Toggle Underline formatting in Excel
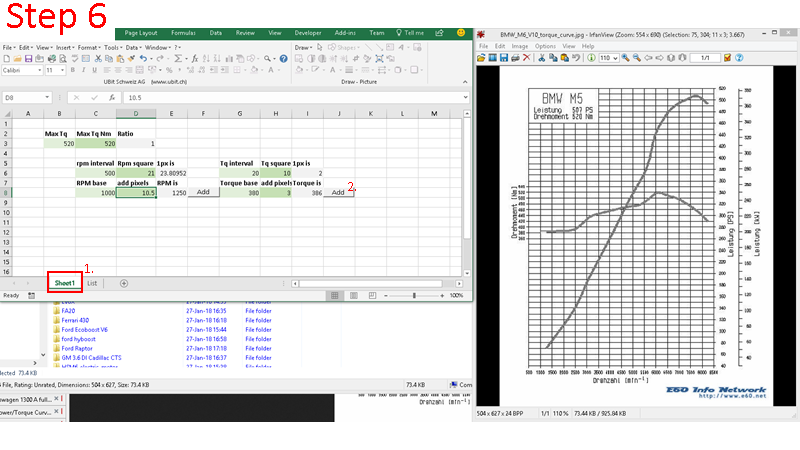 pos(94,70)
